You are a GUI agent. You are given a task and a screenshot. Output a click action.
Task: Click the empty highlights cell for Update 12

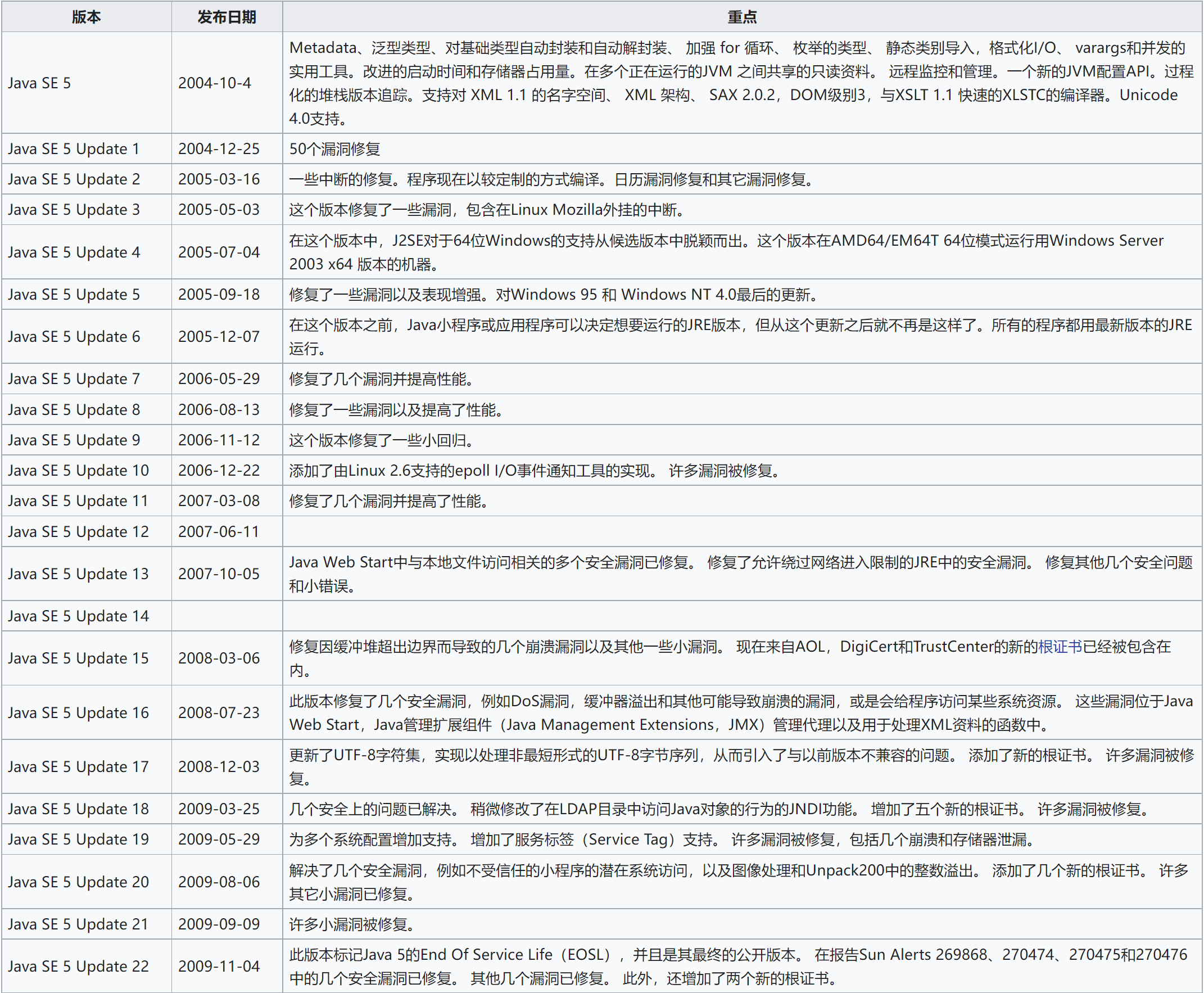pyautogui.click(x=741, y=531)
